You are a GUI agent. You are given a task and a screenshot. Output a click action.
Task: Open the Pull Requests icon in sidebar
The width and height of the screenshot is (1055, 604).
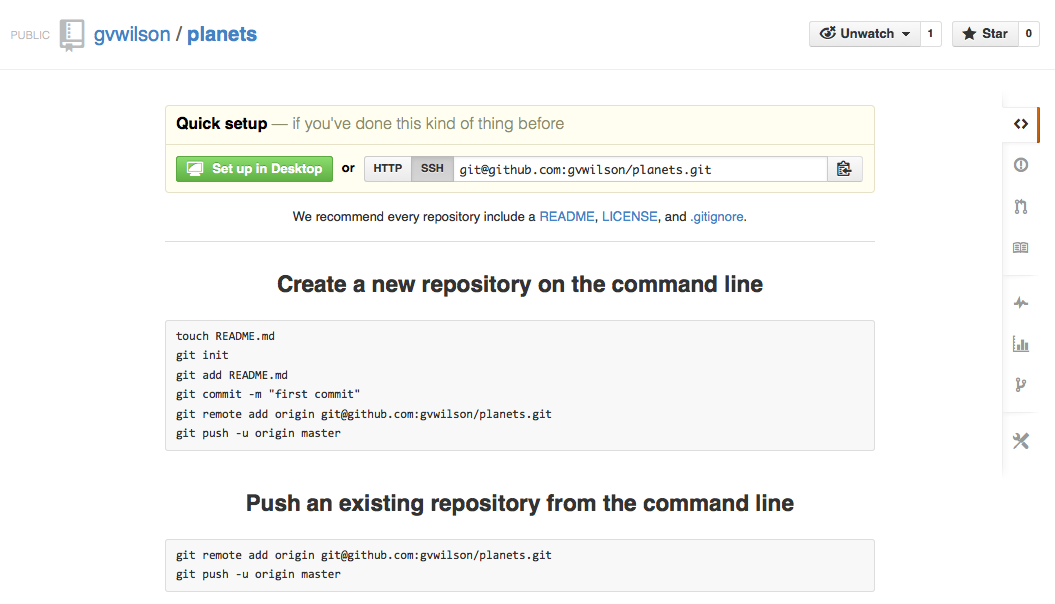coord(1021,206)
